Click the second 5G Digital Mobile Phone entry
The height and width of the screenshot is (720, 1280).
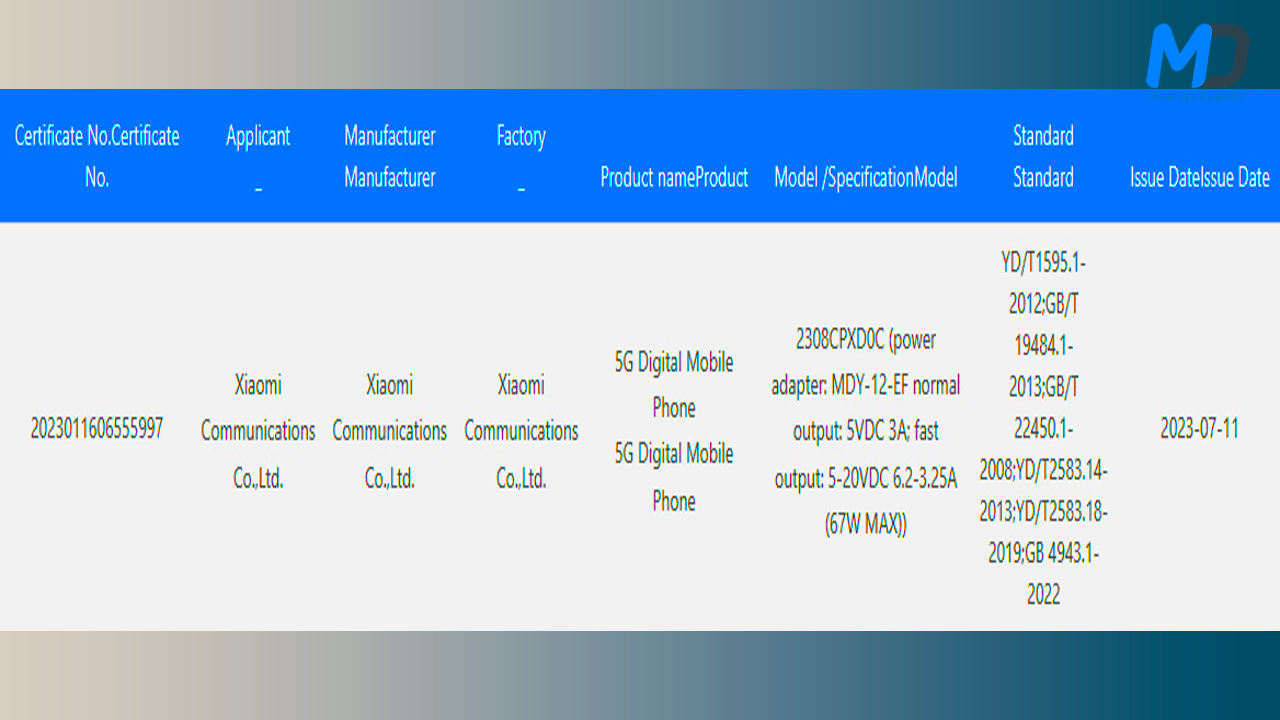pos(674,477)
